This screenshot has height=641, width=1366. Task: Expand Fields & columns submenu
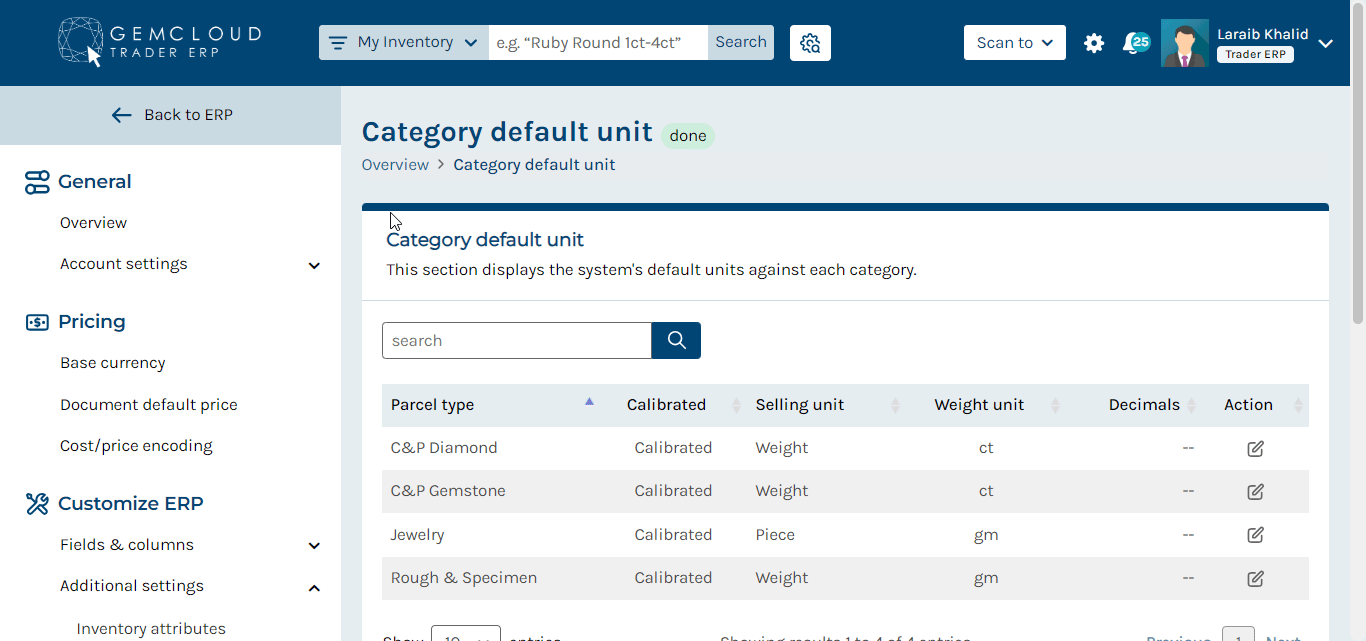[x=314, y=545]
